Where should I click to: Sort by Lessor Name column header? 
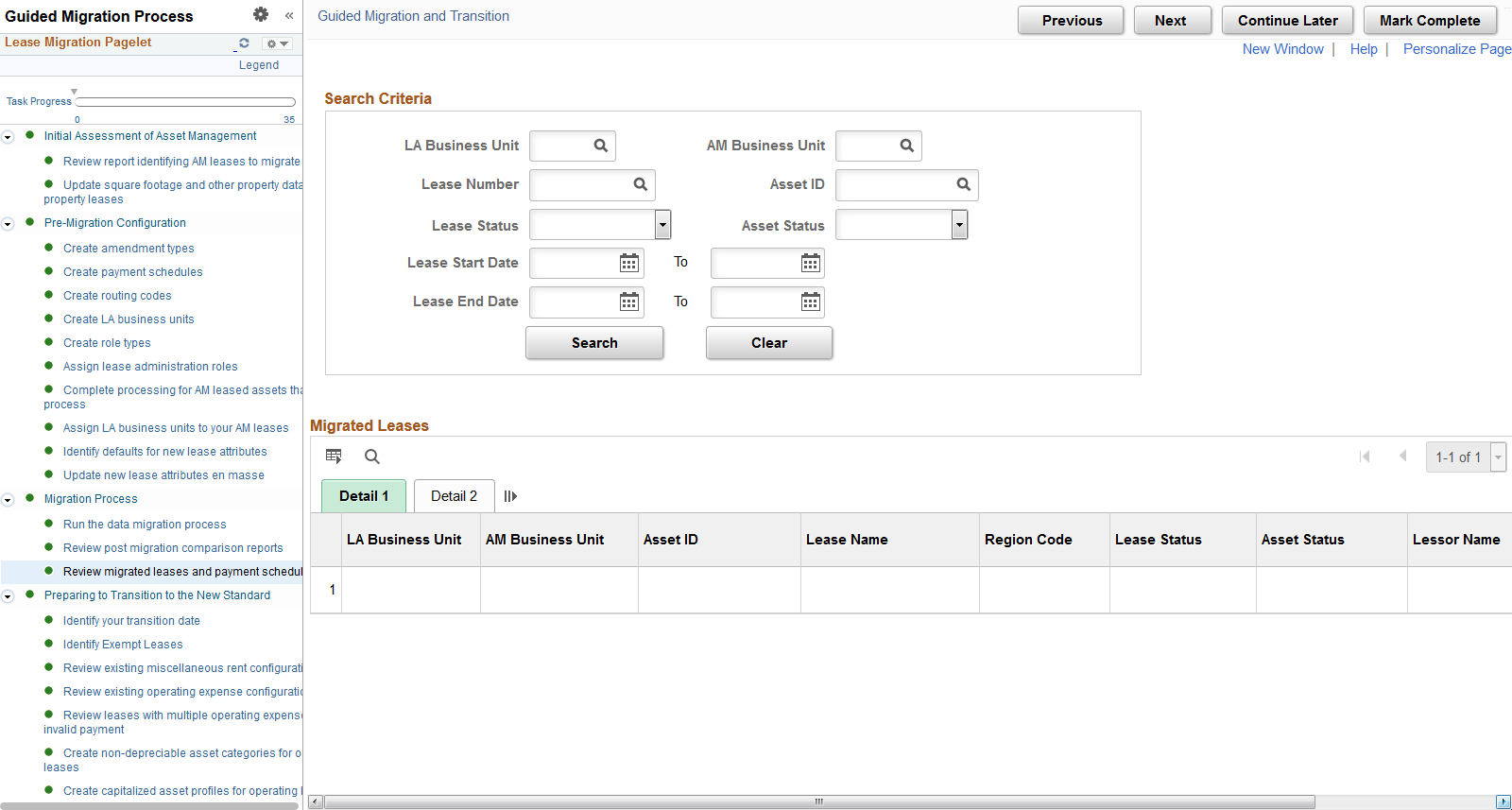pyautogui.click(x=1456, y=540)
